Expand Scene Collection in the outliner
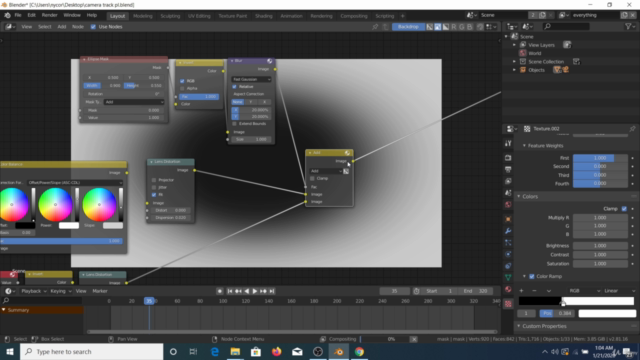Image resolution: width=640 pixels, height=360 pixels. pos(514,62)
